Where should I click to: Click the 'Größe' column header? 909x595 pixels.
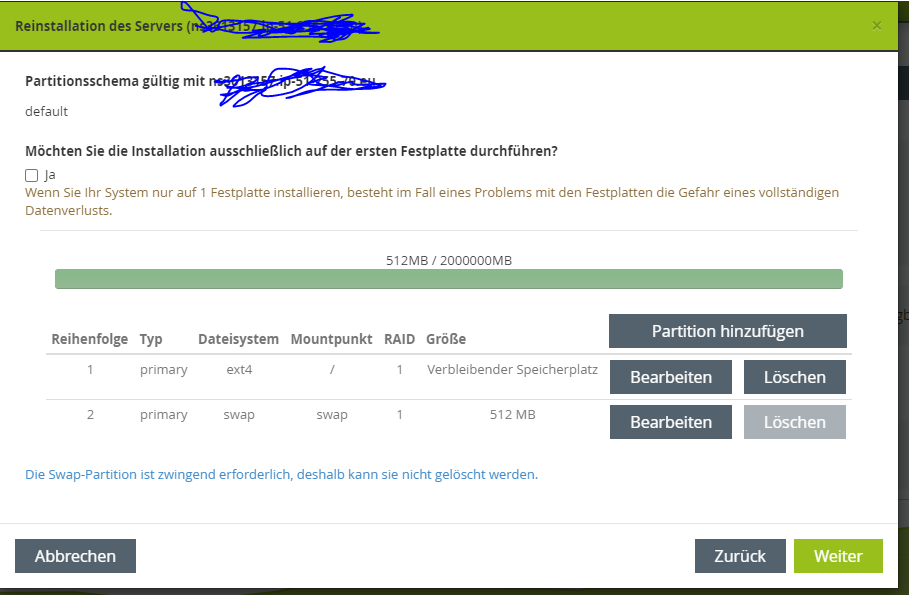click(446, 339)
